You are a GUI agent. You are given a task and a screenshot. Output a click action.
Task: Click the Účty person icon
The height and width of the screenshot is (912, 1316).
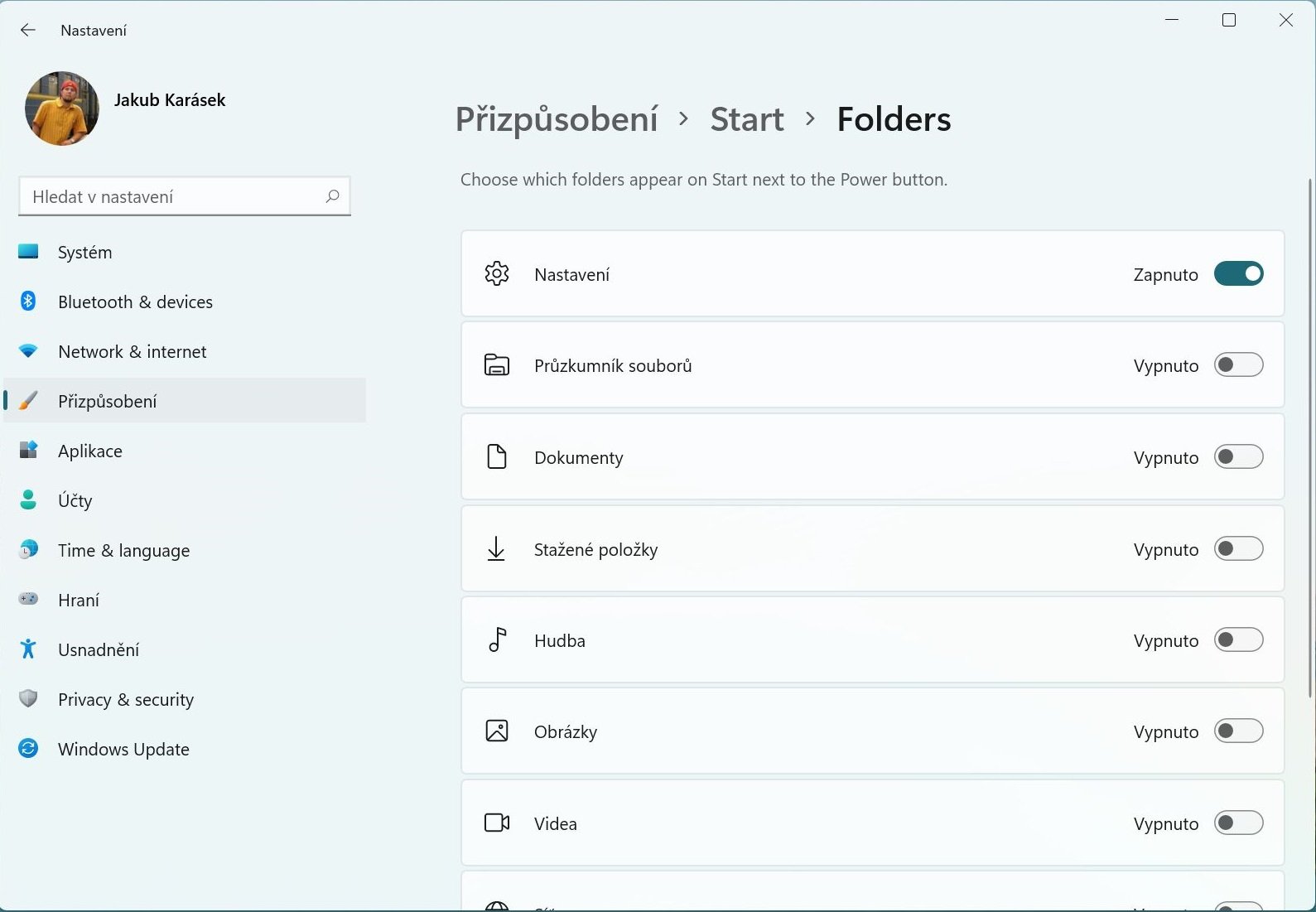28,499
